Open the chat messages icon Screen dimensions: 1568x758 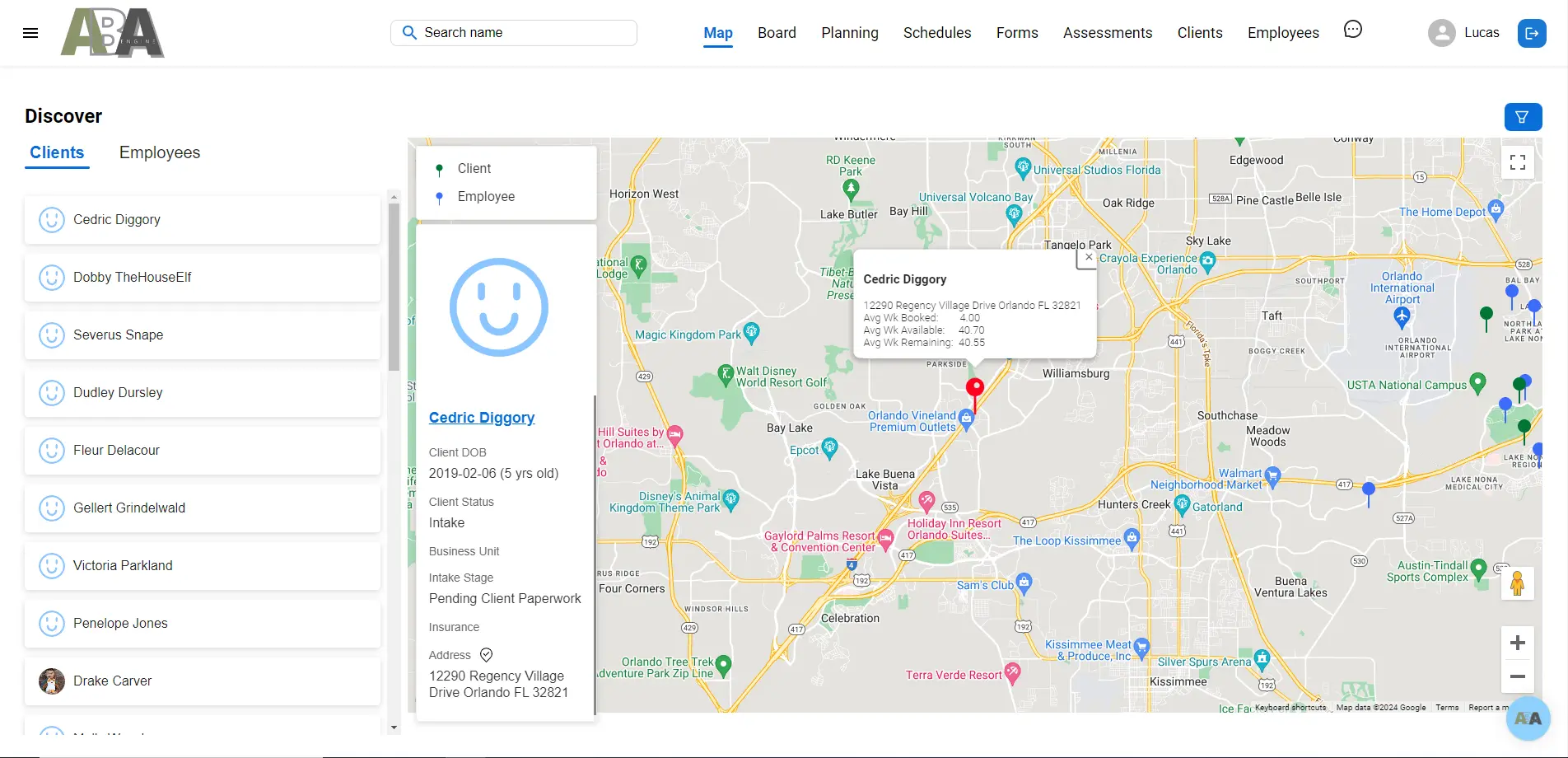tap(1353, 30)
